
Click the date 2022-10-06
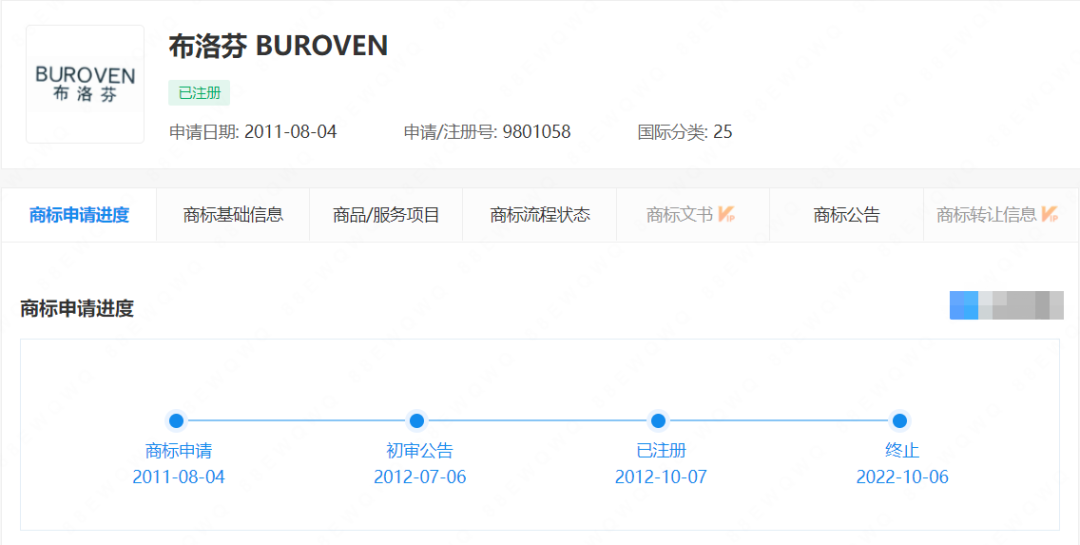tap(902, 477)
